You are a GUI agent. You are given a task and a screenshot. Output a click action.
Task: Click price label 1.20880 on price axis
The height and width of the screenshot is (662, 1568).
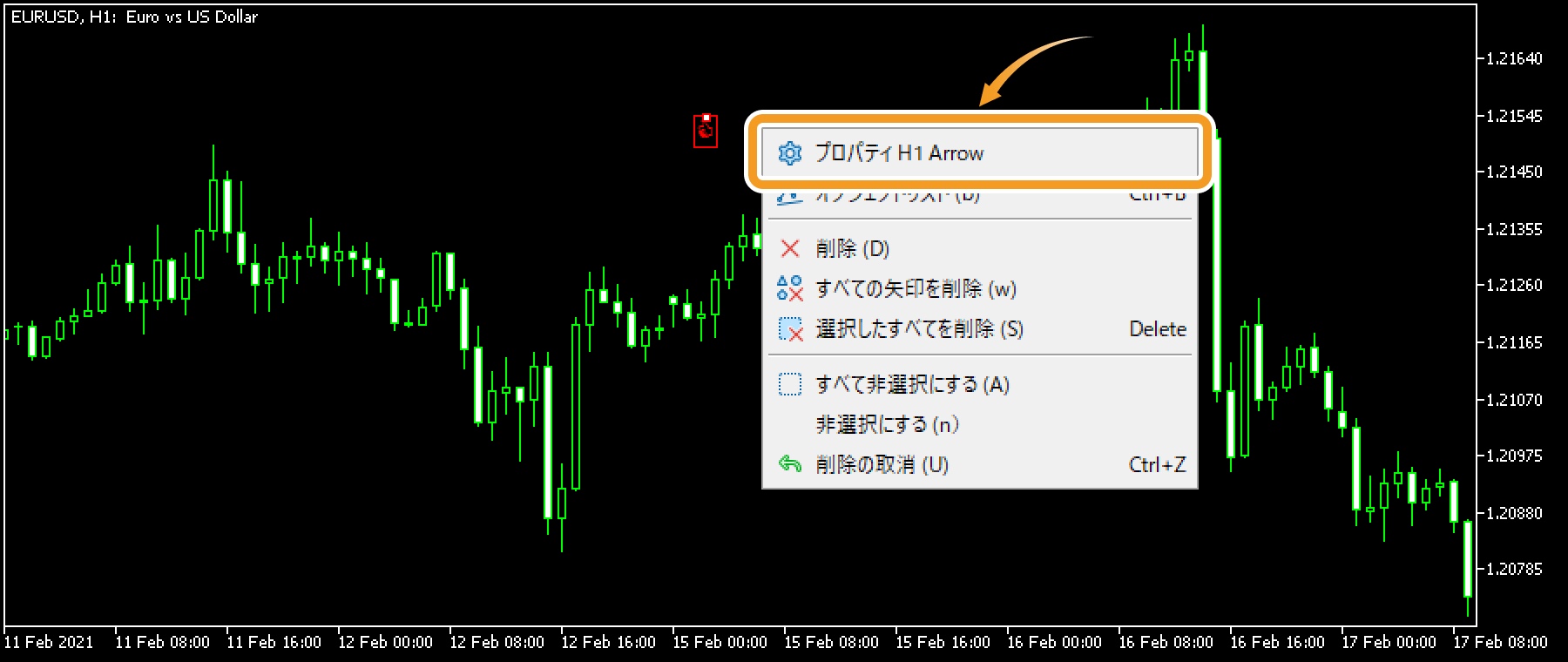[x=1514, y=513]
